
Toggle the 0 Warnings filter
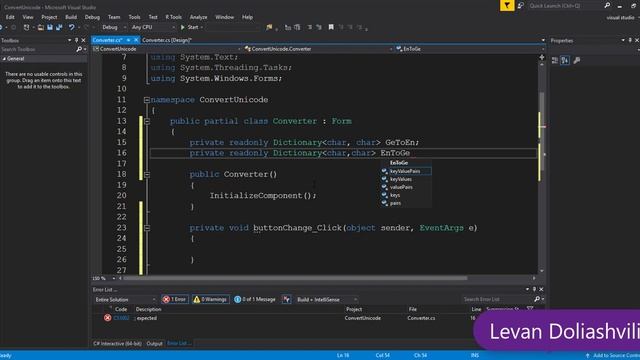pos(211,300)
